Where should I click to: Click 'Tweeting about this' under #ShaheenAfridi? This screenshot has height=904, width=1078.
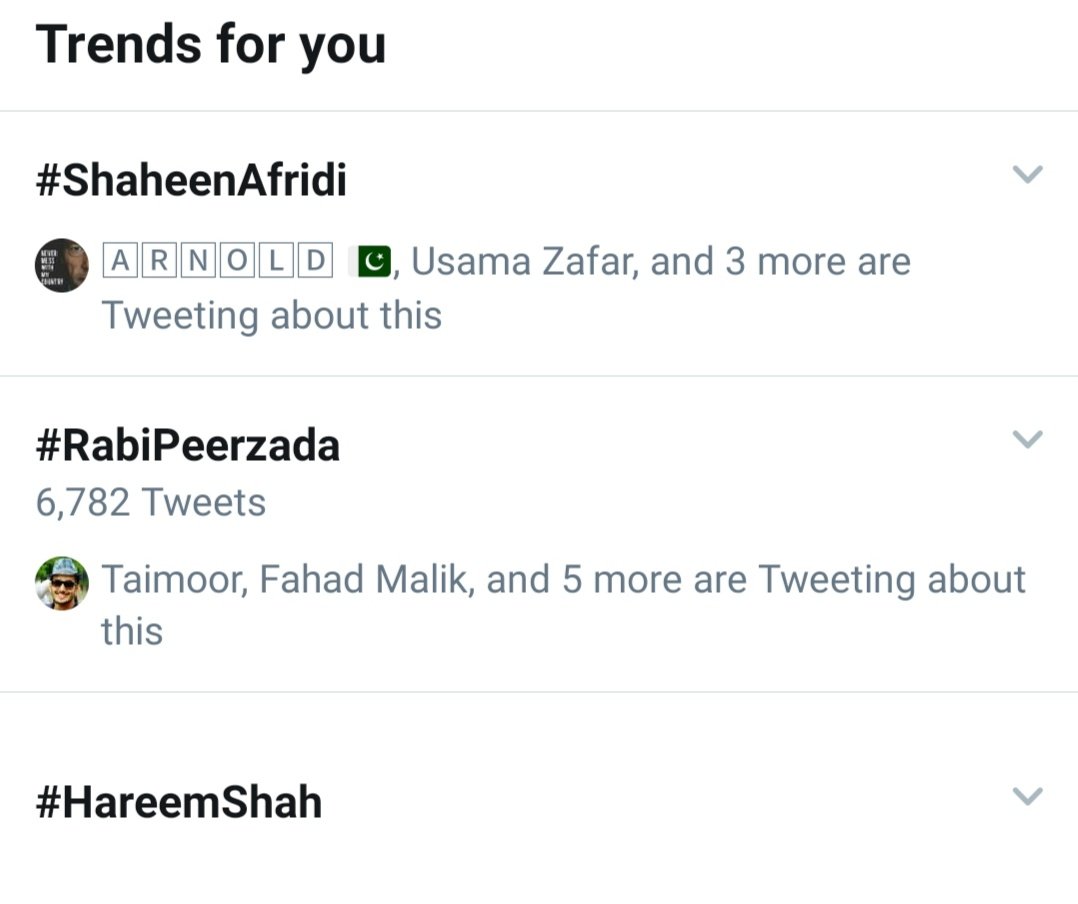[272, 316]
